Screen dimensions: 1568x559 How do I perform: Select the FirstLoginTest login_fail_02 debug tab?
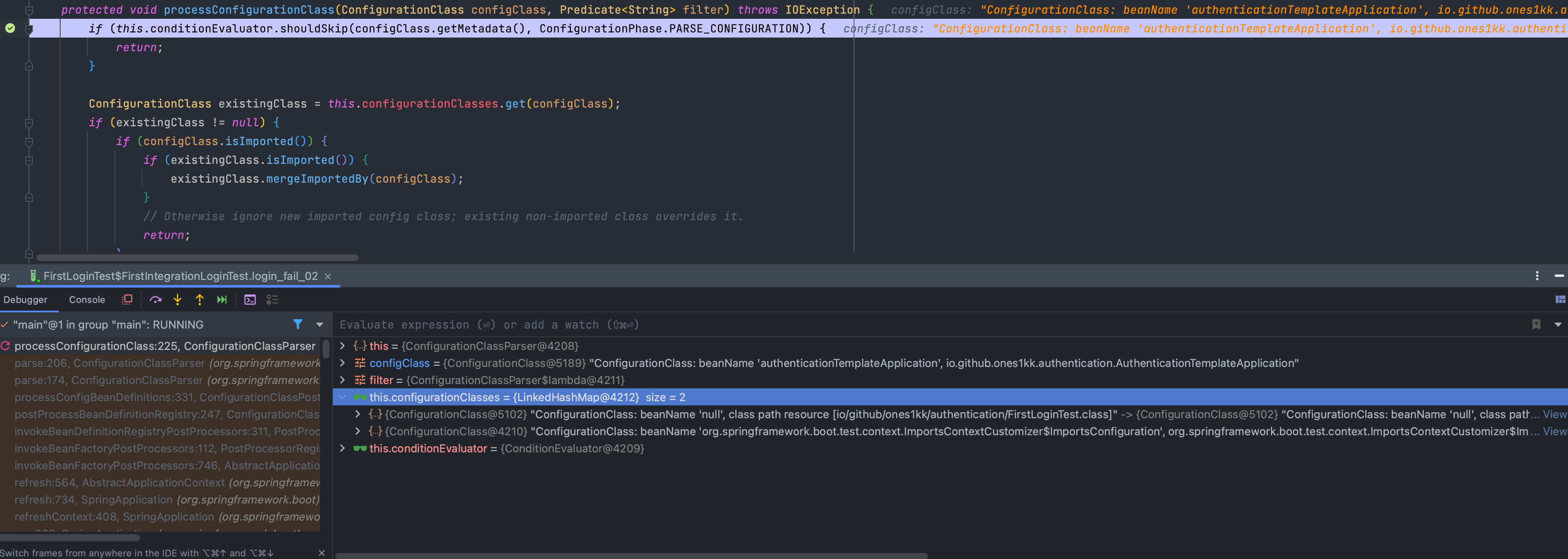[x=180, y=276]
